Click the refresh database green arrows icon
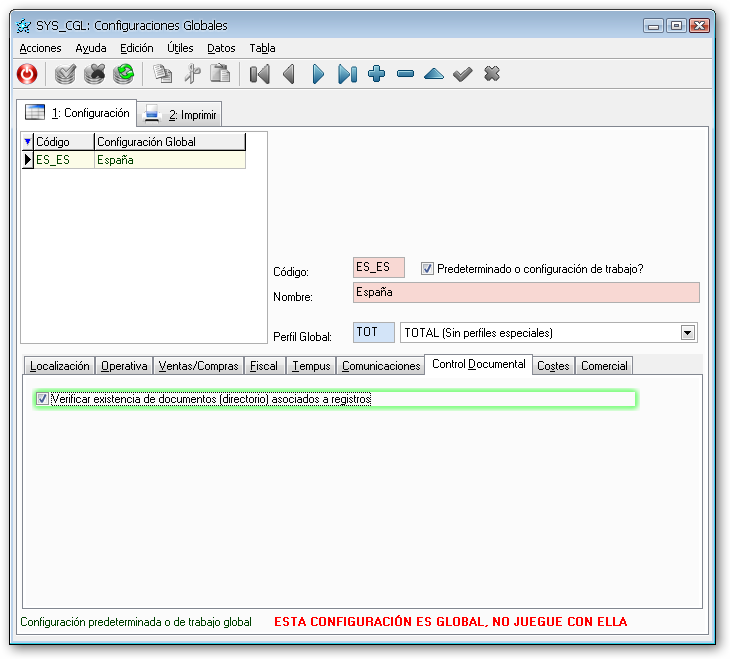 (123, 74)
